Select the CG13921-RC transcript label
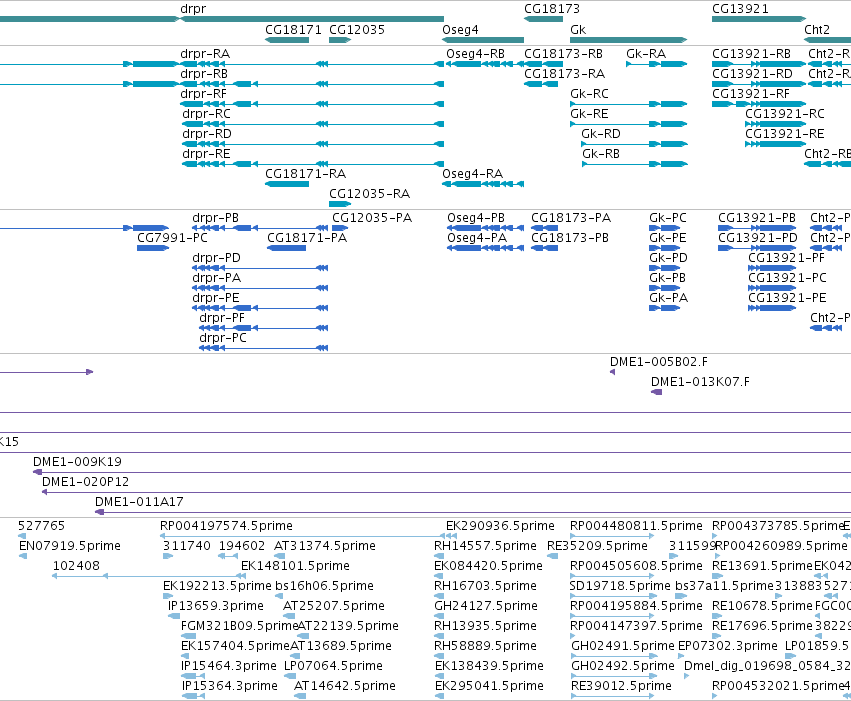The width and height of the screenshot is (851, 701). pyautogui.click(x=785, y=114)
